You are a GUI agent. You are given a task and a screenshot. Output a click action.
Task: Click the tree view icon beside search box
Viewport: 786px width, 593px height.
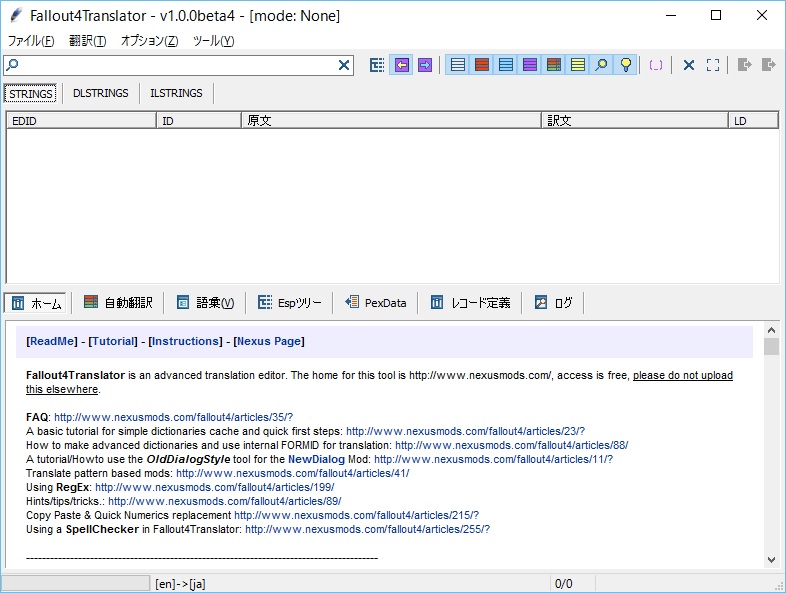(x=377, y=65)
